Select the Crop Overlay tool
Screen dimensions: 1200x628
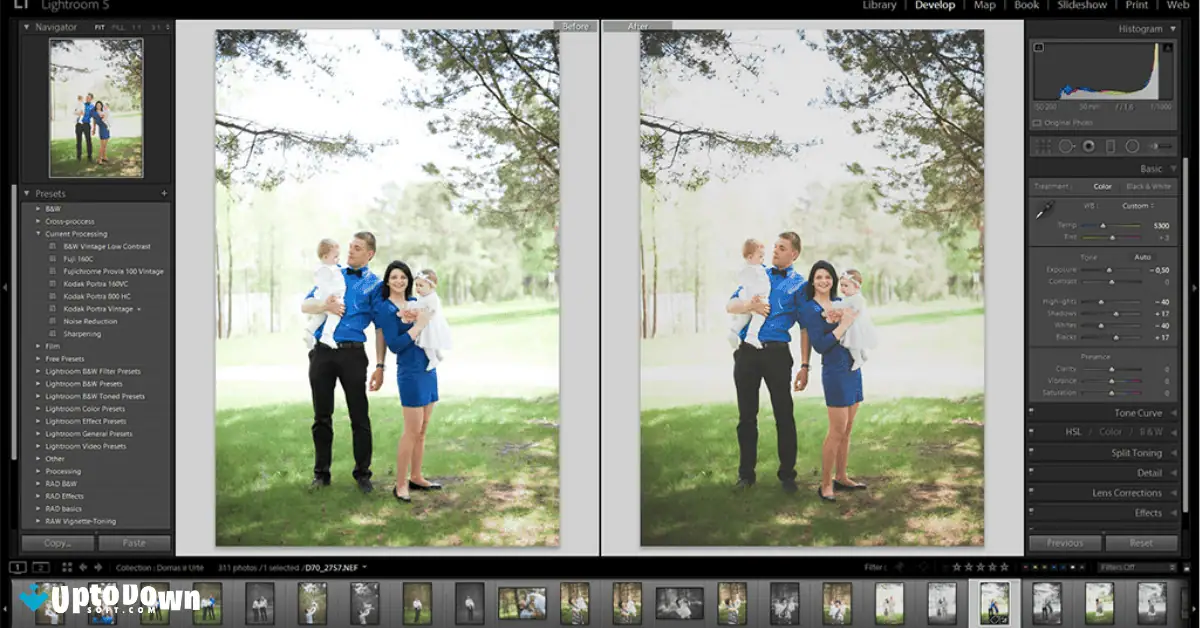[1043, 145]
